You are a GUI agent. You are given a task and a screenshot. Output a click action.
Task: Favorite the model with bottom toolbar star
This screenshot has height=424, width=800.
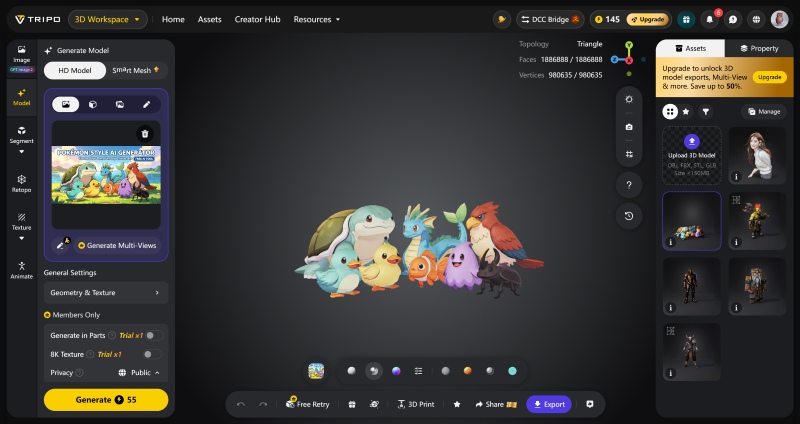coord(457,404)
